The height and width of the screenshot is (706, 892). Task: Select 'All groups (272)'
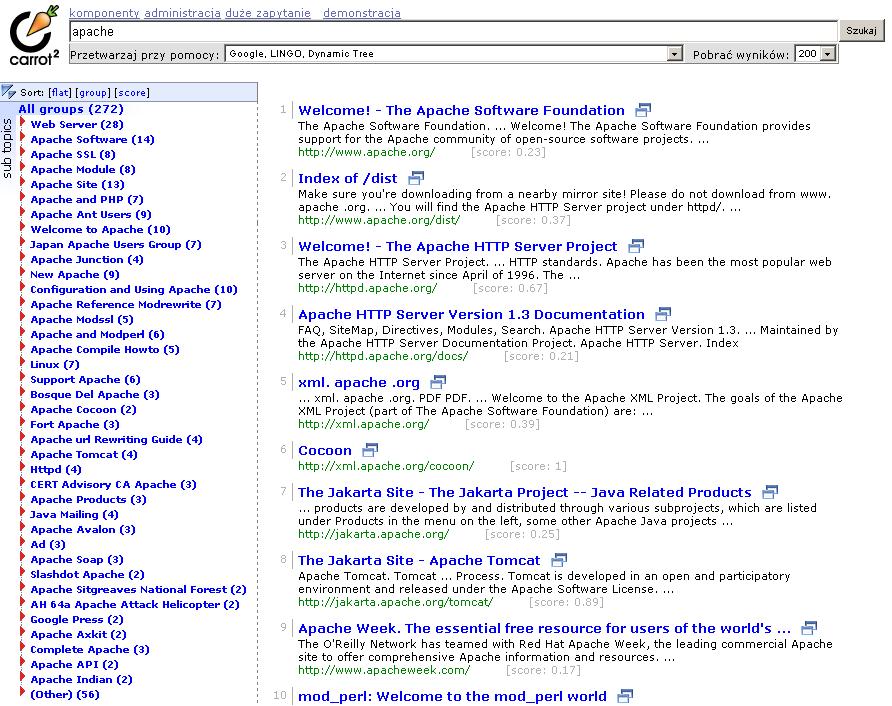[71, 109]
